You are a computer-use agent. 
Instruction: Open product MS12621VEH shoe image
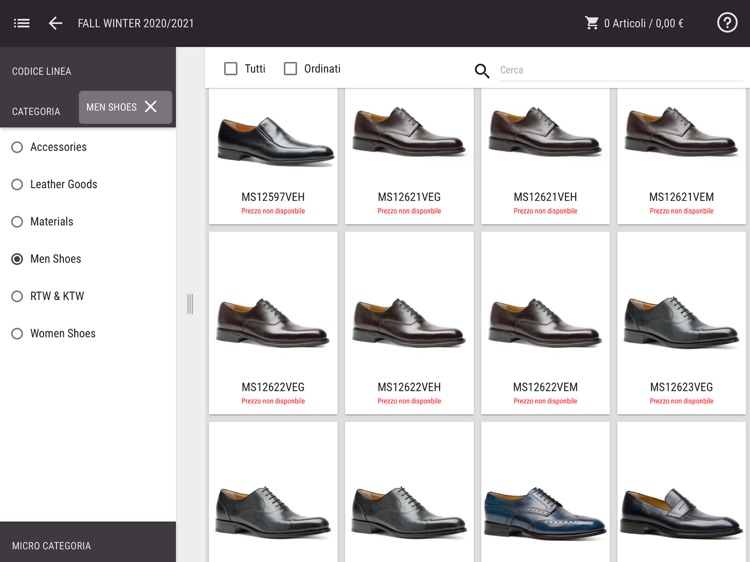pyautogui.click(x=545, y=132)
